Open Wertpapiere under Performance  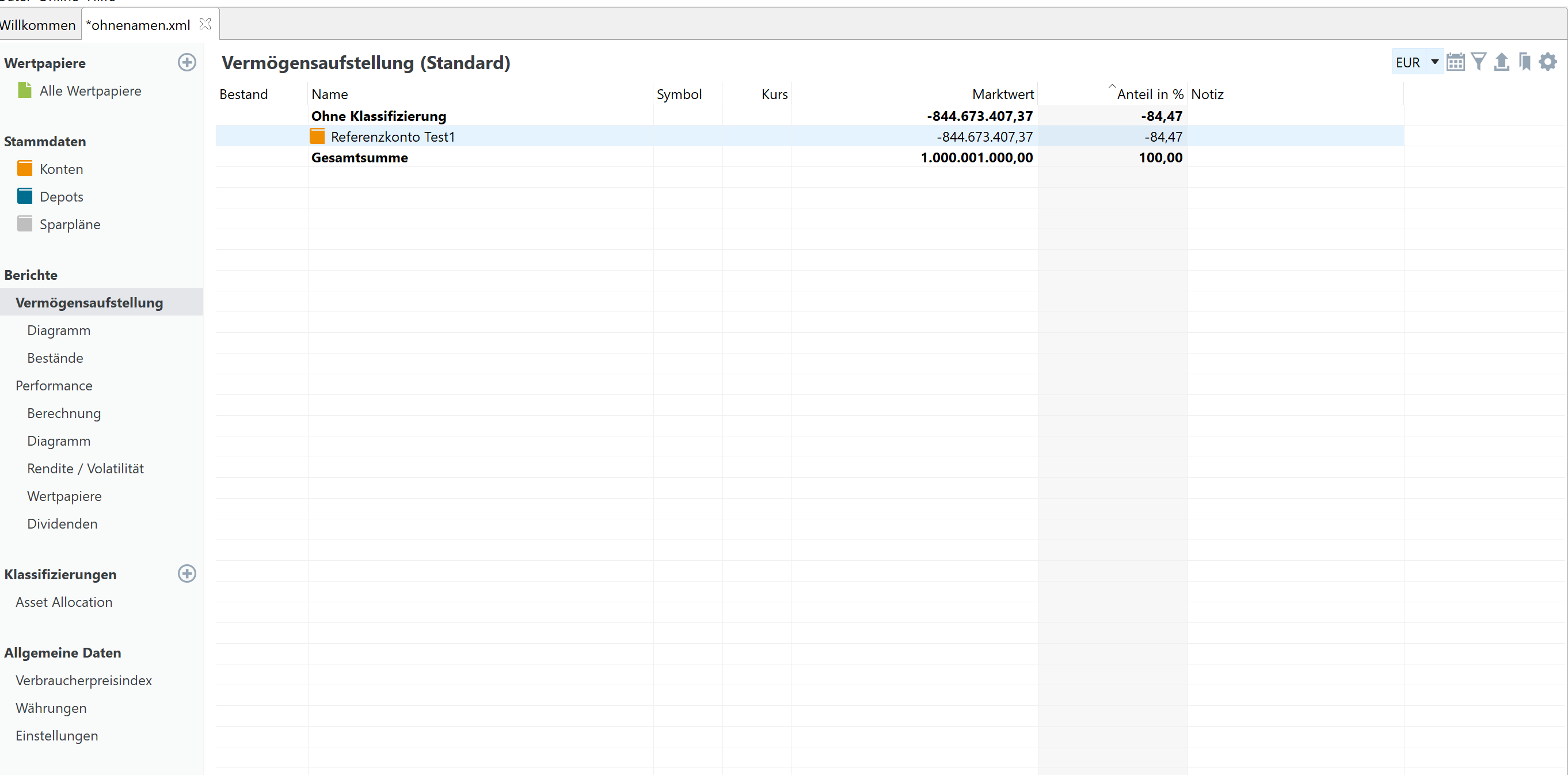pos(64,496)
